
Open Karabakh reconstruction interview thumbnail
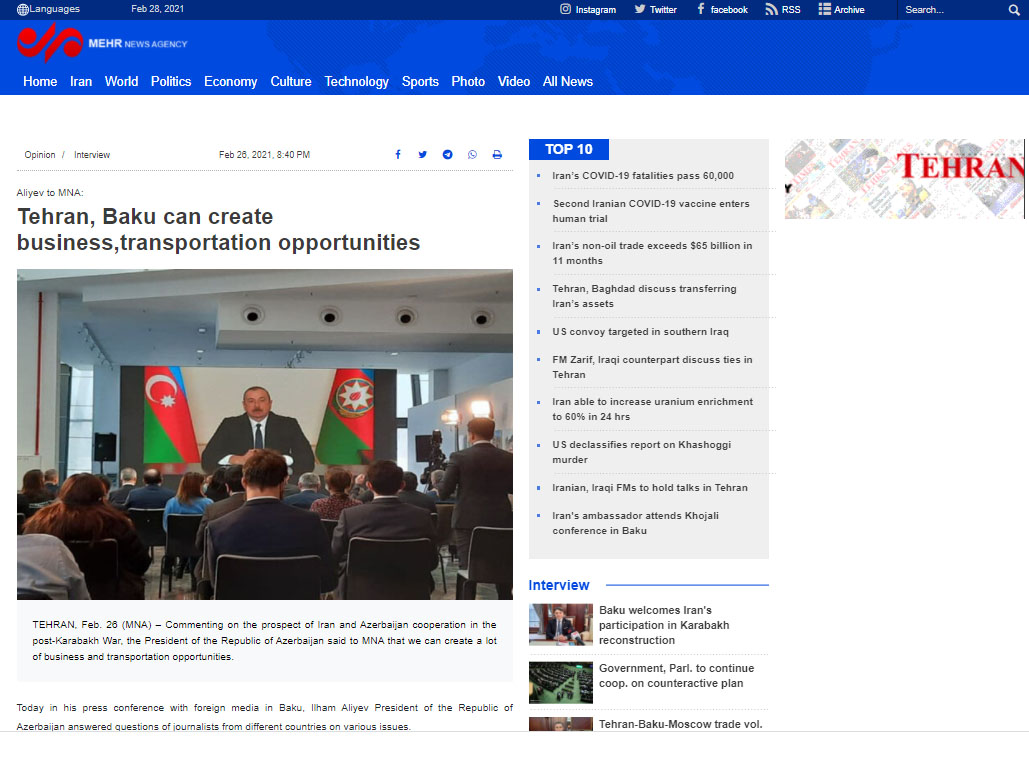tap(560, 625)
